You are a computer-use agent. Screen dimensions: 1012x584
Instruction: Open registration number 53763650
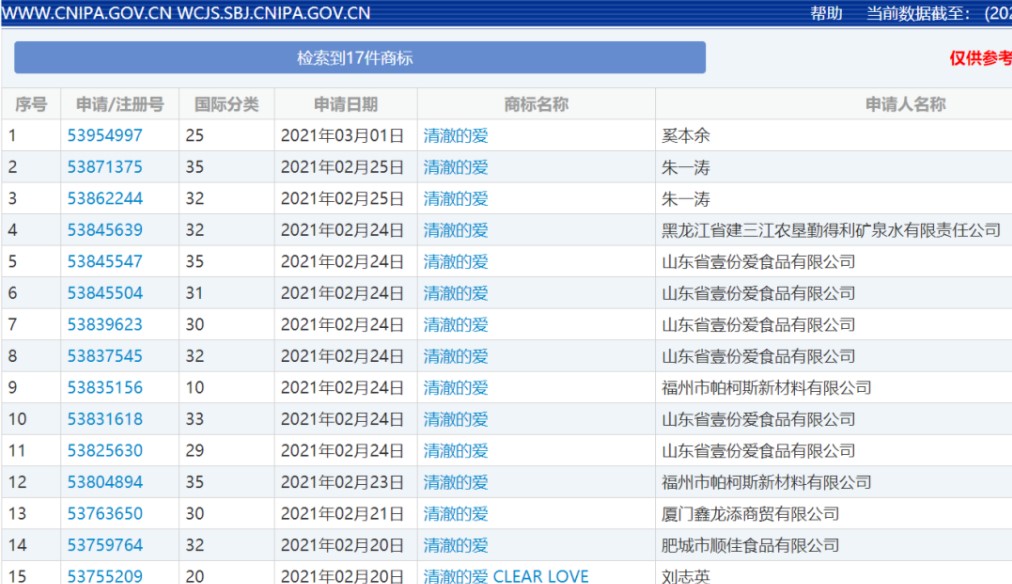pyautogui.click(x=105, y=514)
